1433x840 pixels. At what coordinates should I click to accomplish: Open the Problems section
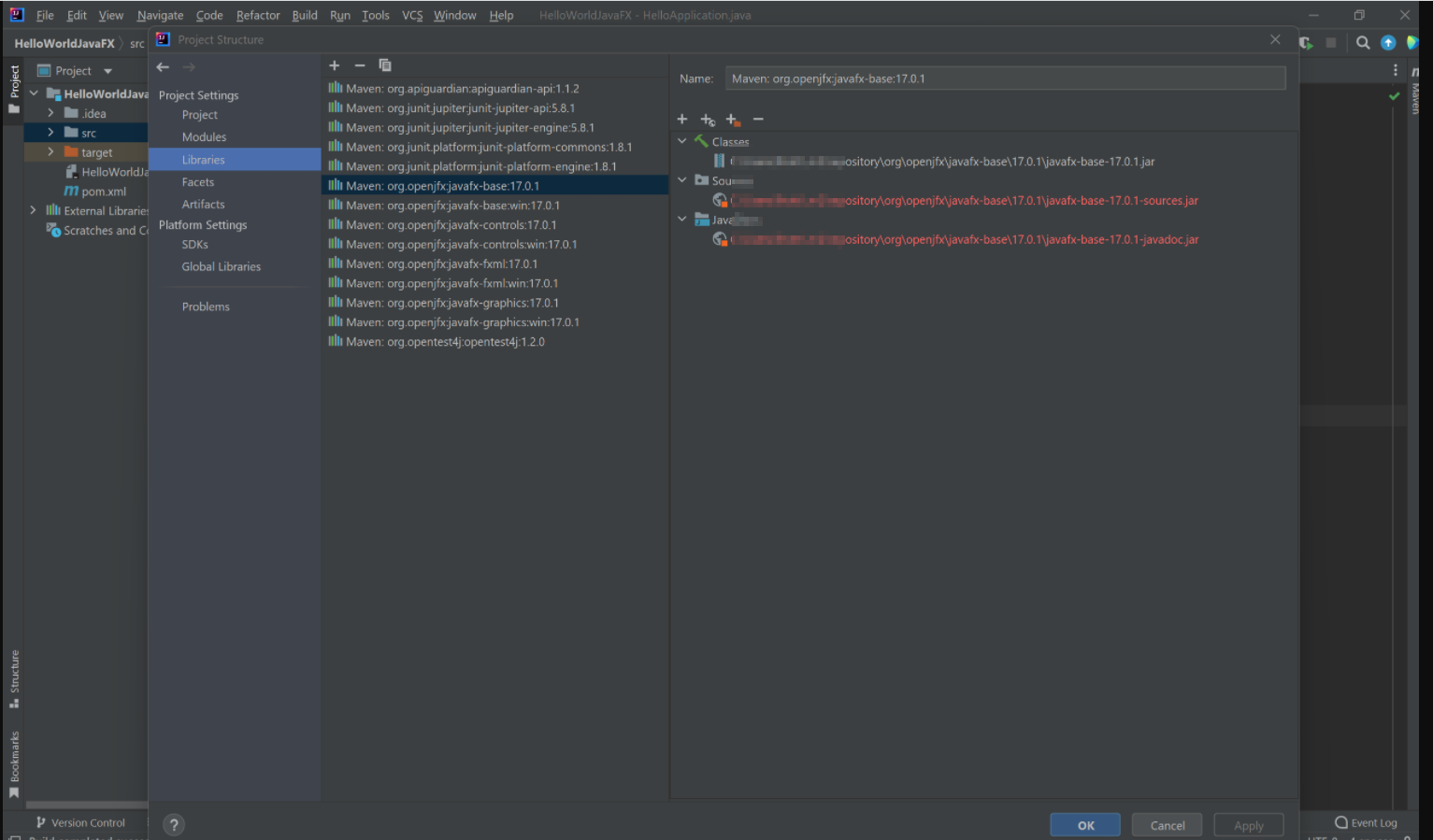point(206,306)
